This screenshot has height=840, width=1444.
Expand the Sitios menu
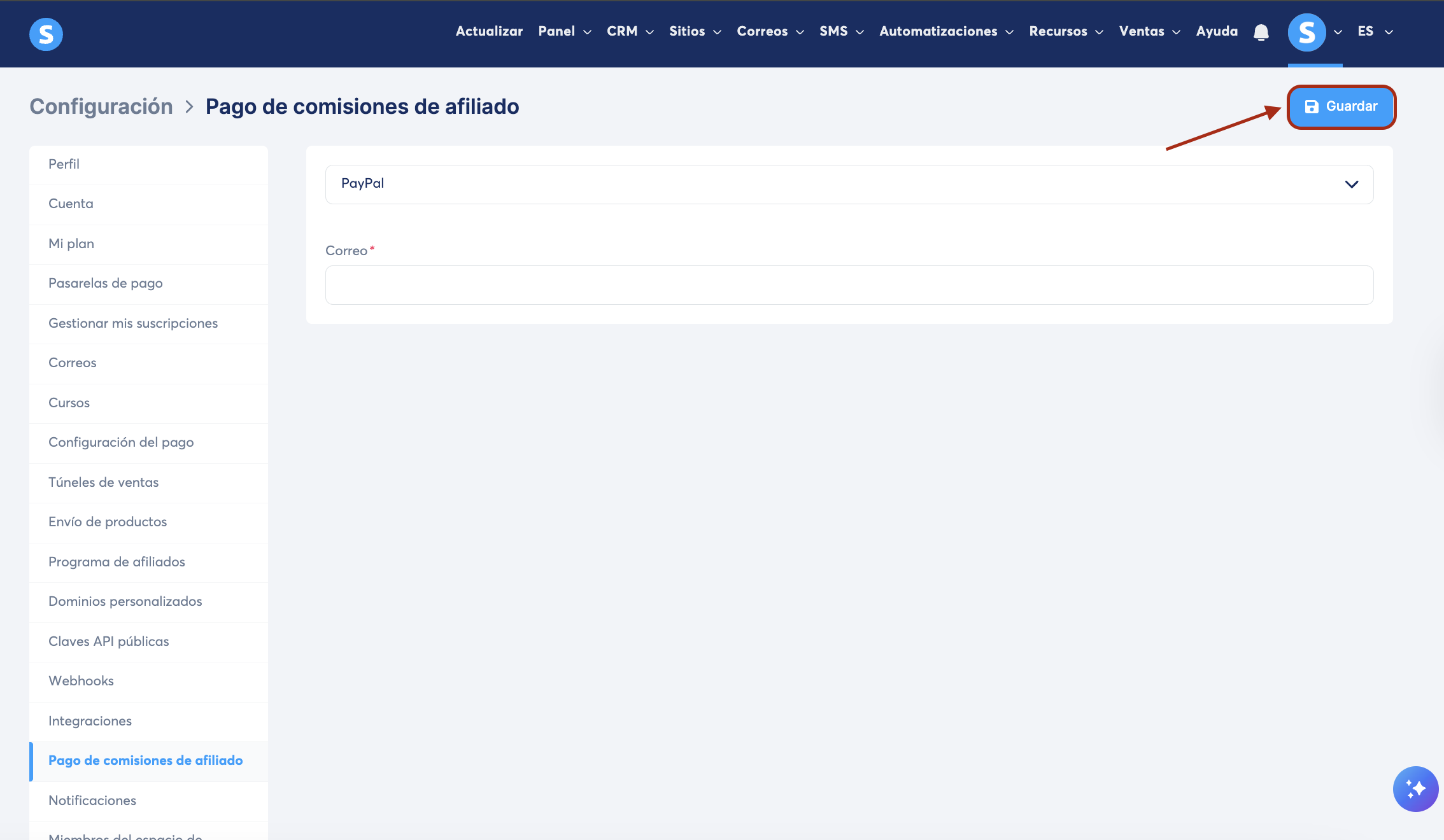coord(694,31)
